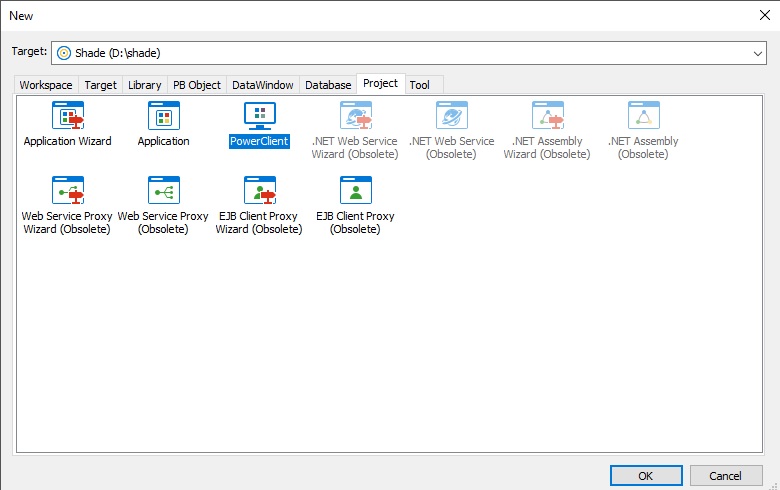Select the .NET Assembly Wizard (Obsolete) icon
This screenshot has width=780, height=490.
[x=548, y=115]
